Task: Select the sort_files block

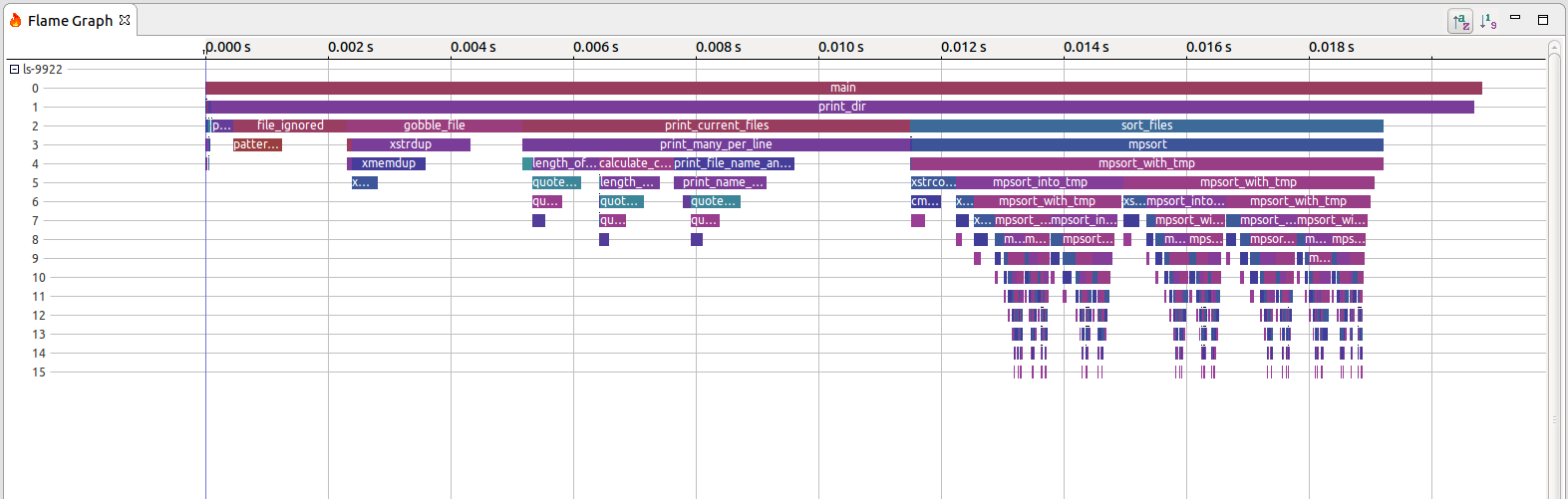Action: pos(1146,125)
